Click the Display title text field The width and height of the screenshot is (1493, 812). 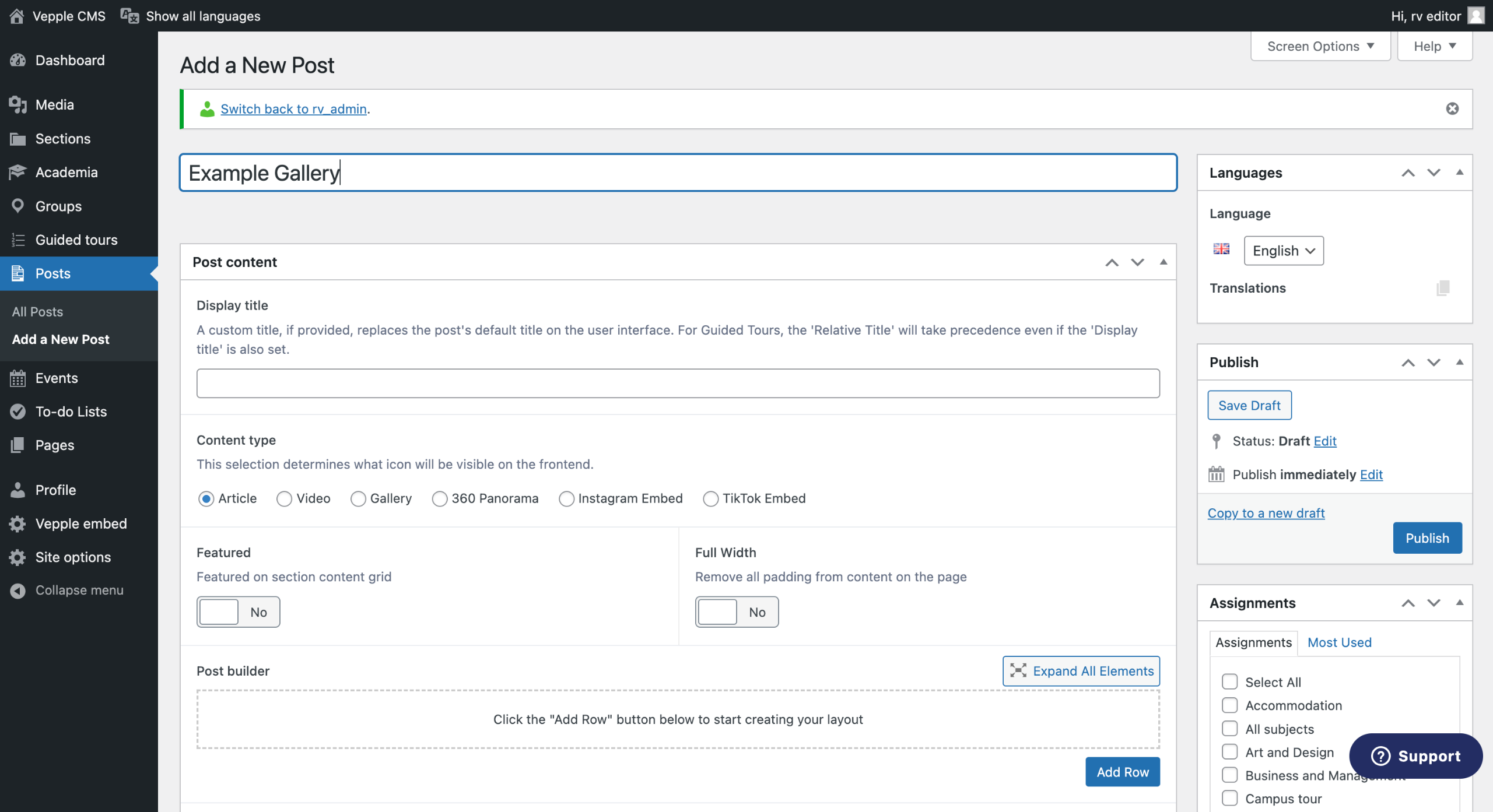point(678,383)
